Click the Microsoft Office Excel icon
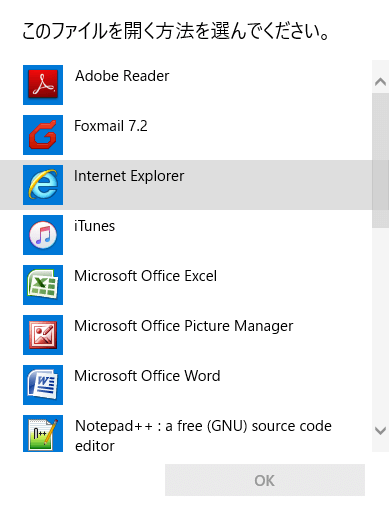 click(43, 285)
